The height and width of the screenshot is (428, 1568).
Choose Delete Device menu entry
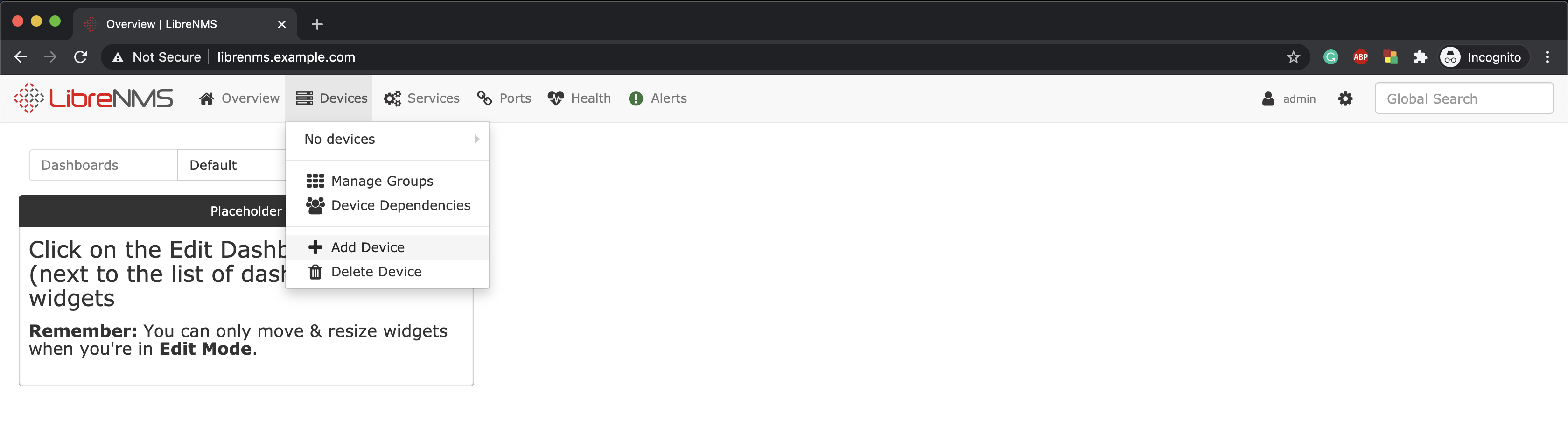pos(376,272)
